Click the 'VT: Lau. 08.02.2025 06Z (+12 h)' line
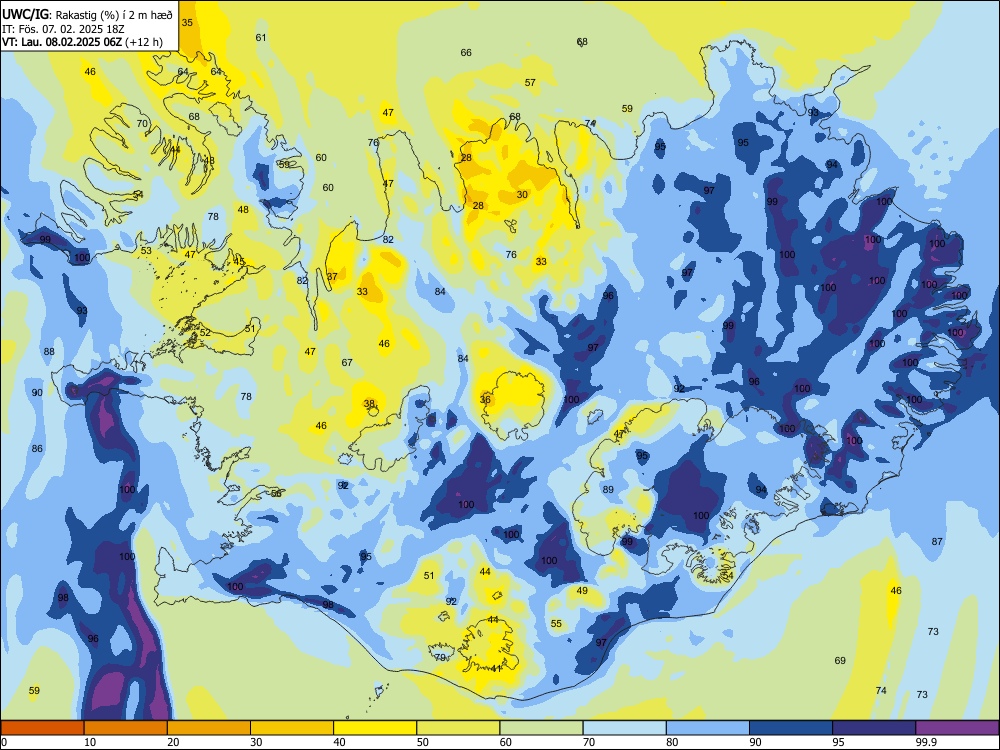This screenshot has height=750, width=1000. [82, 42]
